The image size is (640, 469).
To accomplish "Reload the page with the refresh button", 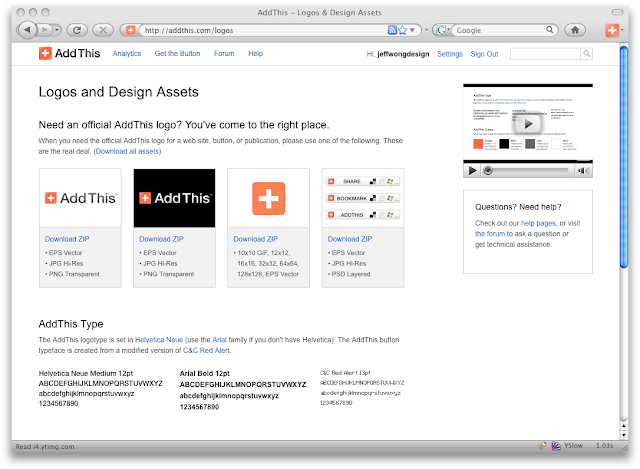I will pyautogui.click(x=76, y=30).
